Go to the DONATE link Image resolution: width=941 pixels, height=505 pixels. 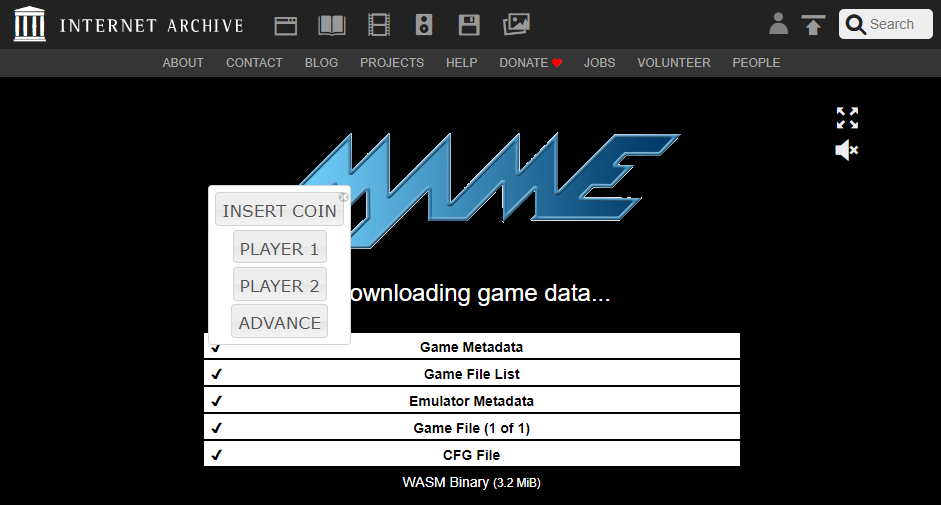[531, 62]
